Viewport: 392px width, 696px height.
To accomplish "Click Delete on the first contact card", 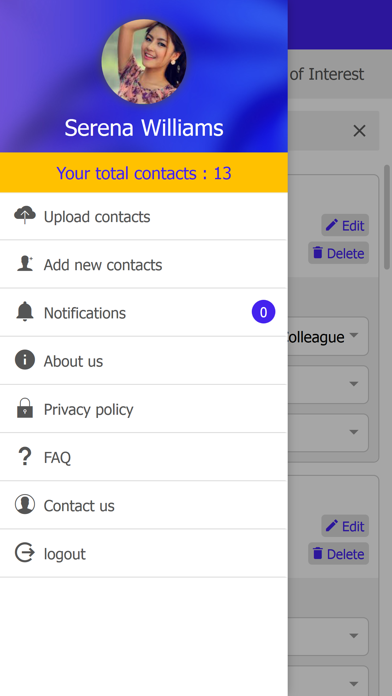I will (x=338, y=253).
